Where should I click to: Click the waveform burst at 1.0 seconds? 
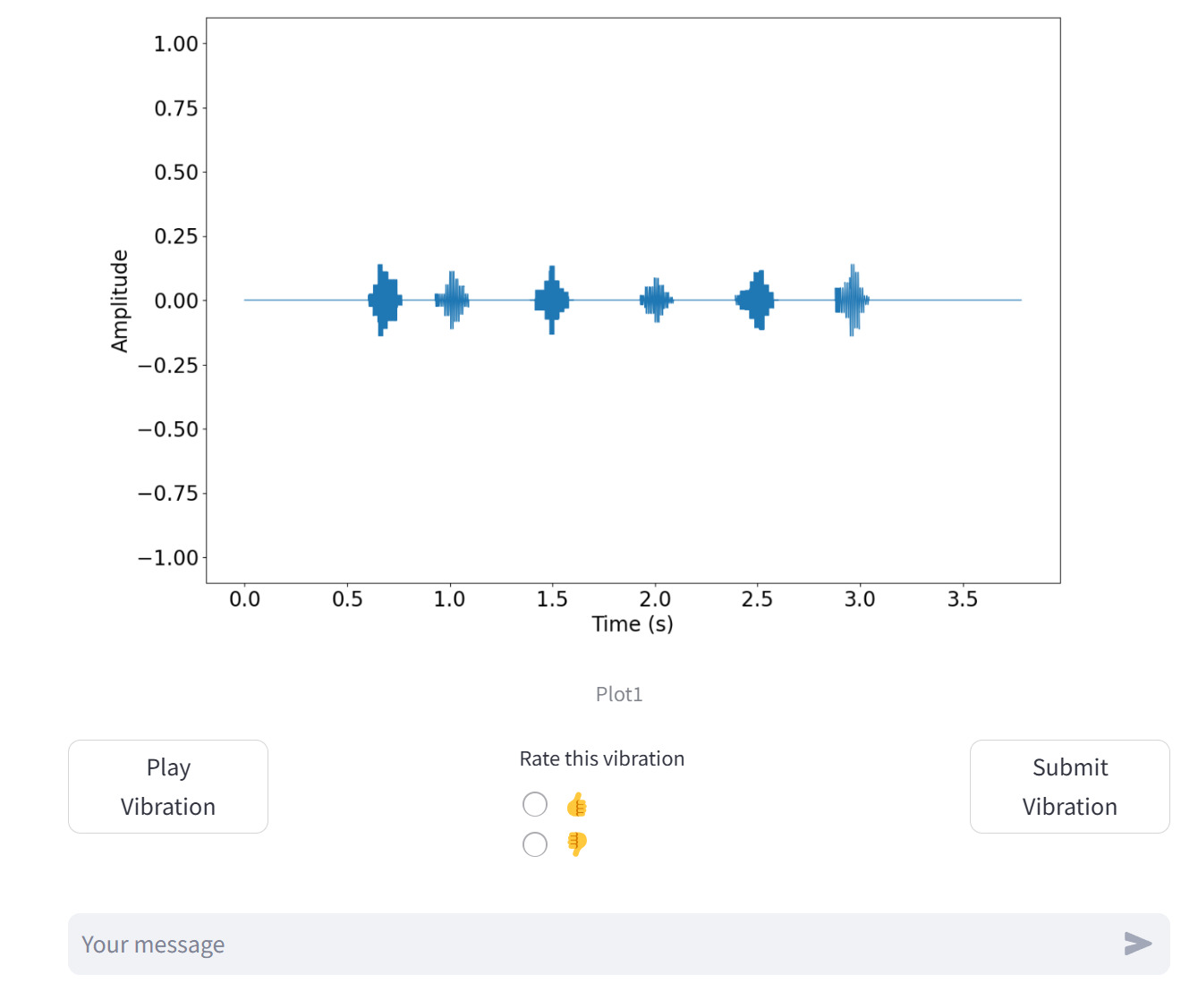click(x=452, y=301)
